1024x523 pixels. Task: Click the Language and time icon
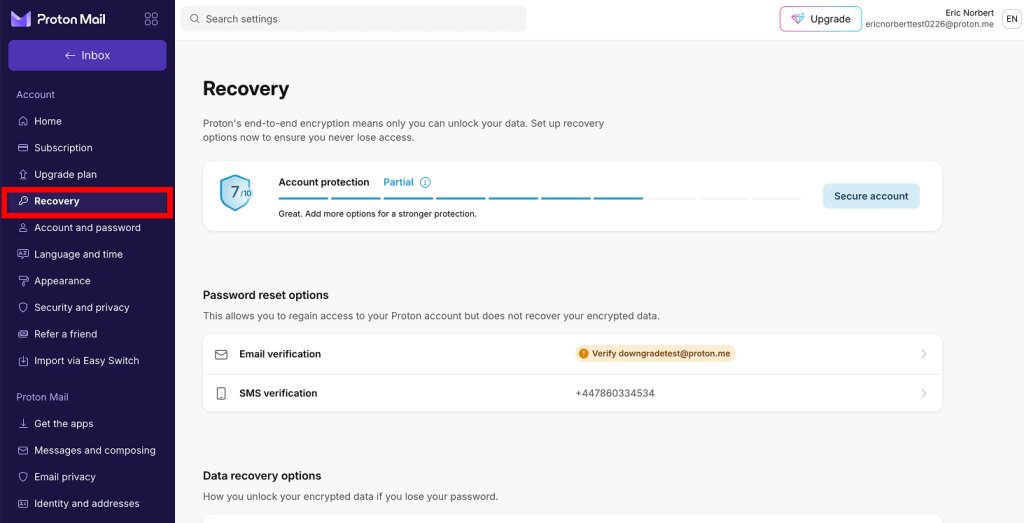coord(23,254)
